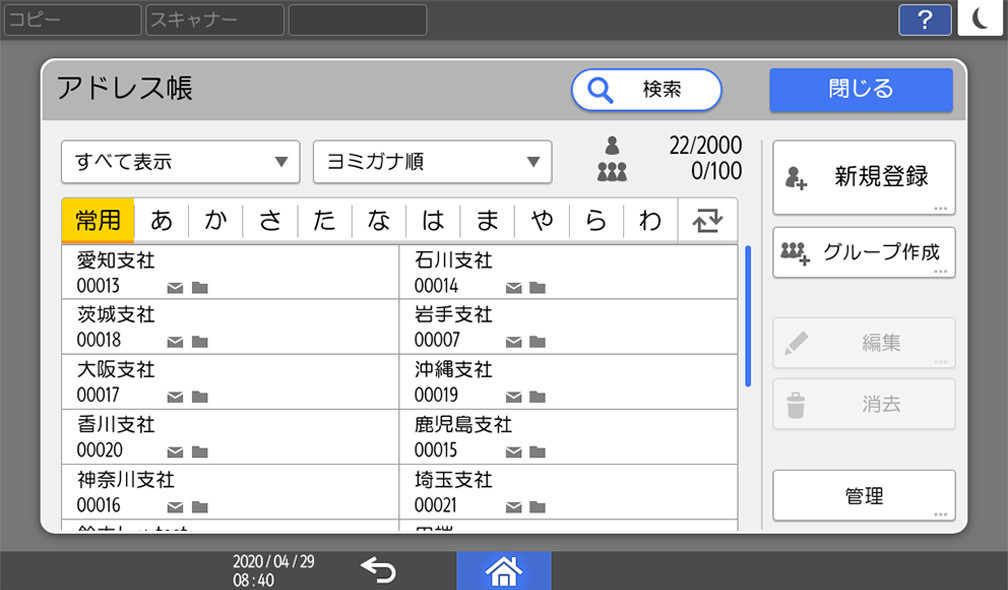Tap the magnifier icon inside 検索

click(x=600, y=90)
